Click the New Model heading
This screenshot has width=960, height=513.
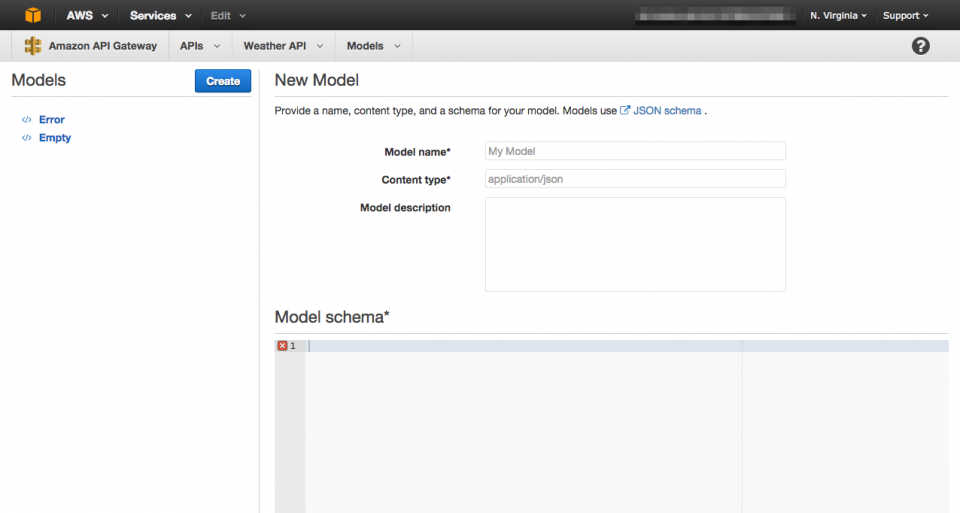[317, 80]
